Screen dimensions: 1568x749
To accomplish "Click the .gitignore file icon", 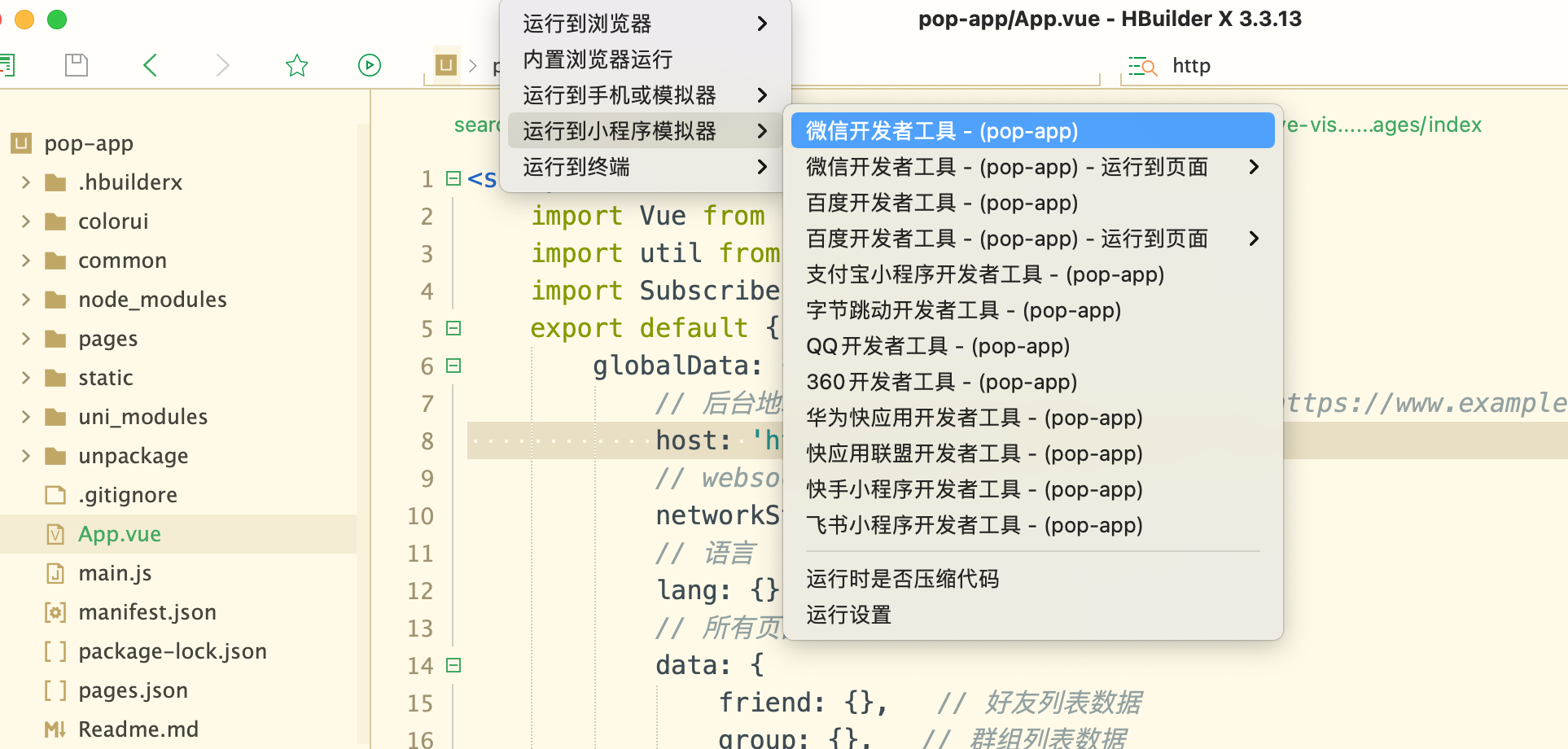I will click(55, 495).
